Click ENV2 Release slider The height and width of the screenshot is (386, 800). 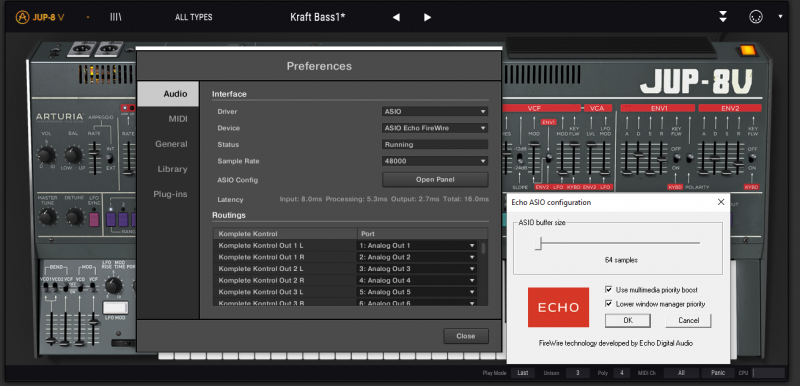tap(738, 157)
